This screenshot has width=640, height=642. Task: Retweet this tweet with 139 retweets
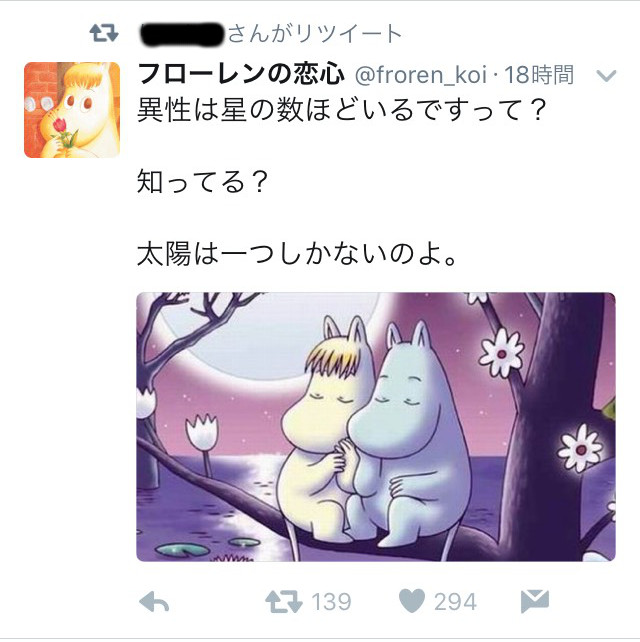point(283,601)
